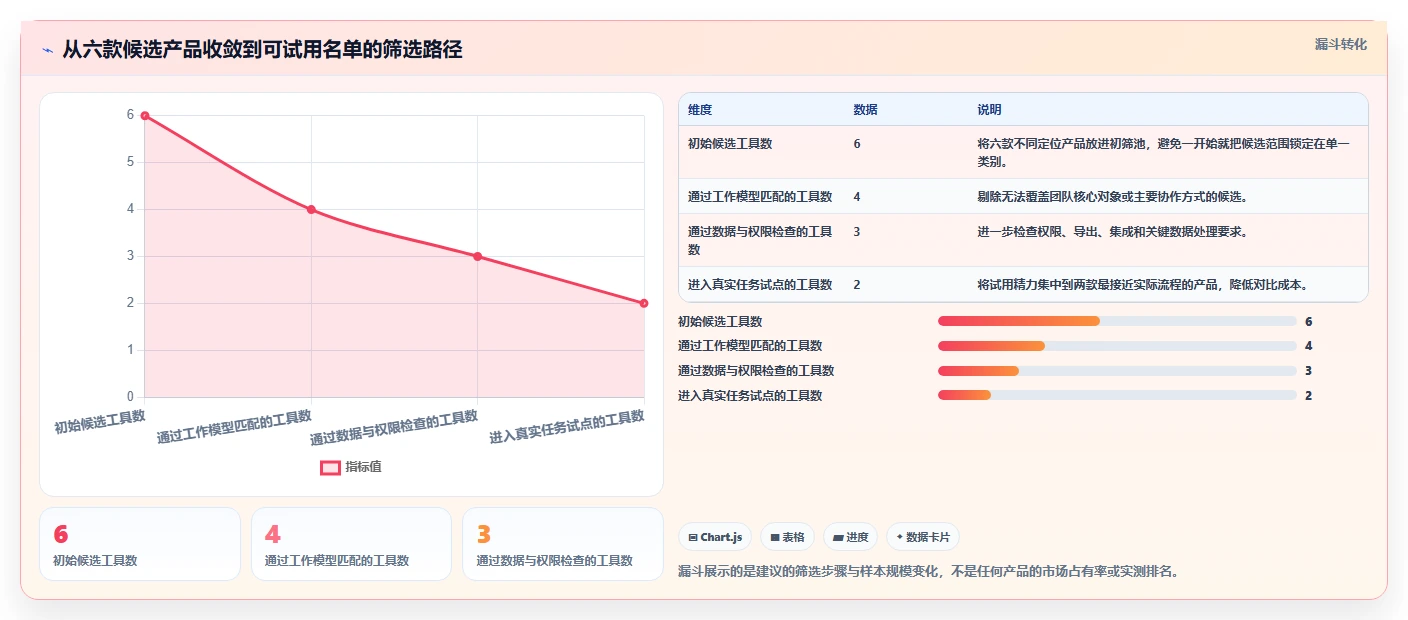Click the description starting 剔除无法覆盖团队核心对象
This screenshot has width=1408, height=620.
pos(1112,196)
